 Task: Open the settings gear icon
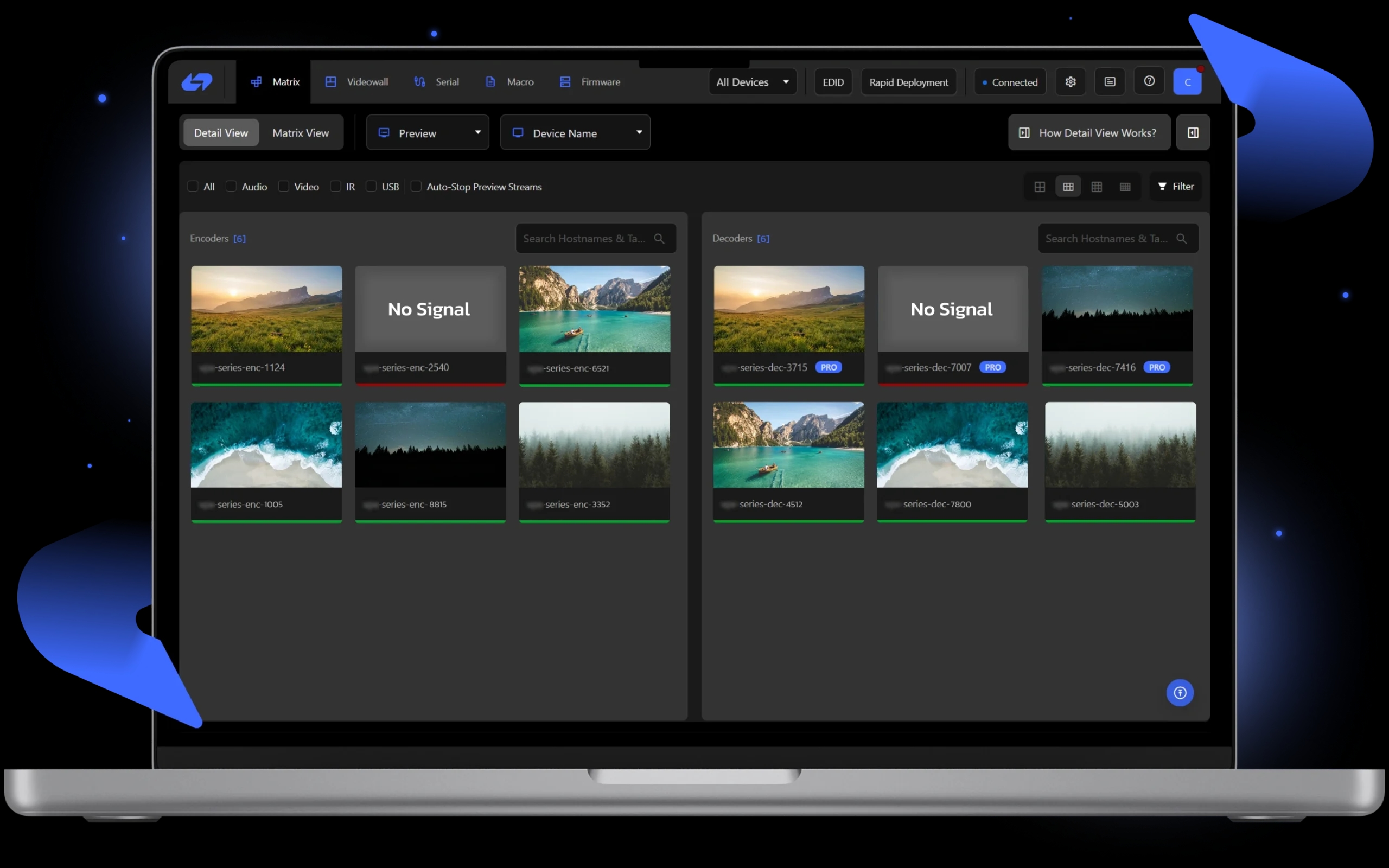coord(1071,82)
